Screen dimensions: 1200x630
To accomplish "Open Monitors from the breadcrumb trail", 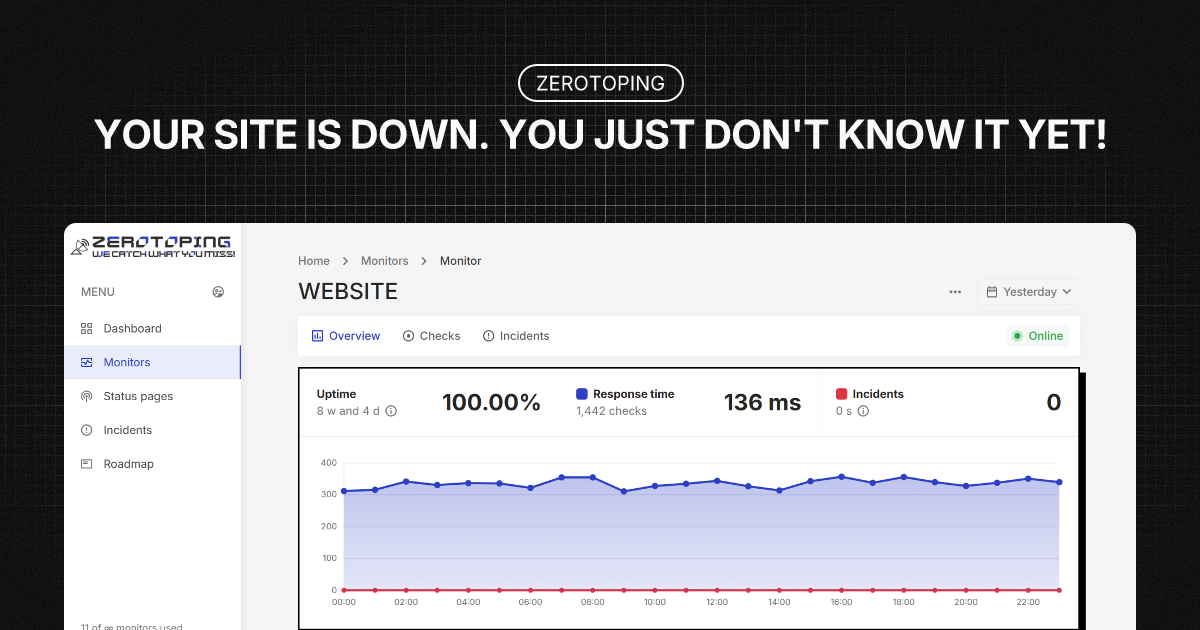I will coord(384,260).
